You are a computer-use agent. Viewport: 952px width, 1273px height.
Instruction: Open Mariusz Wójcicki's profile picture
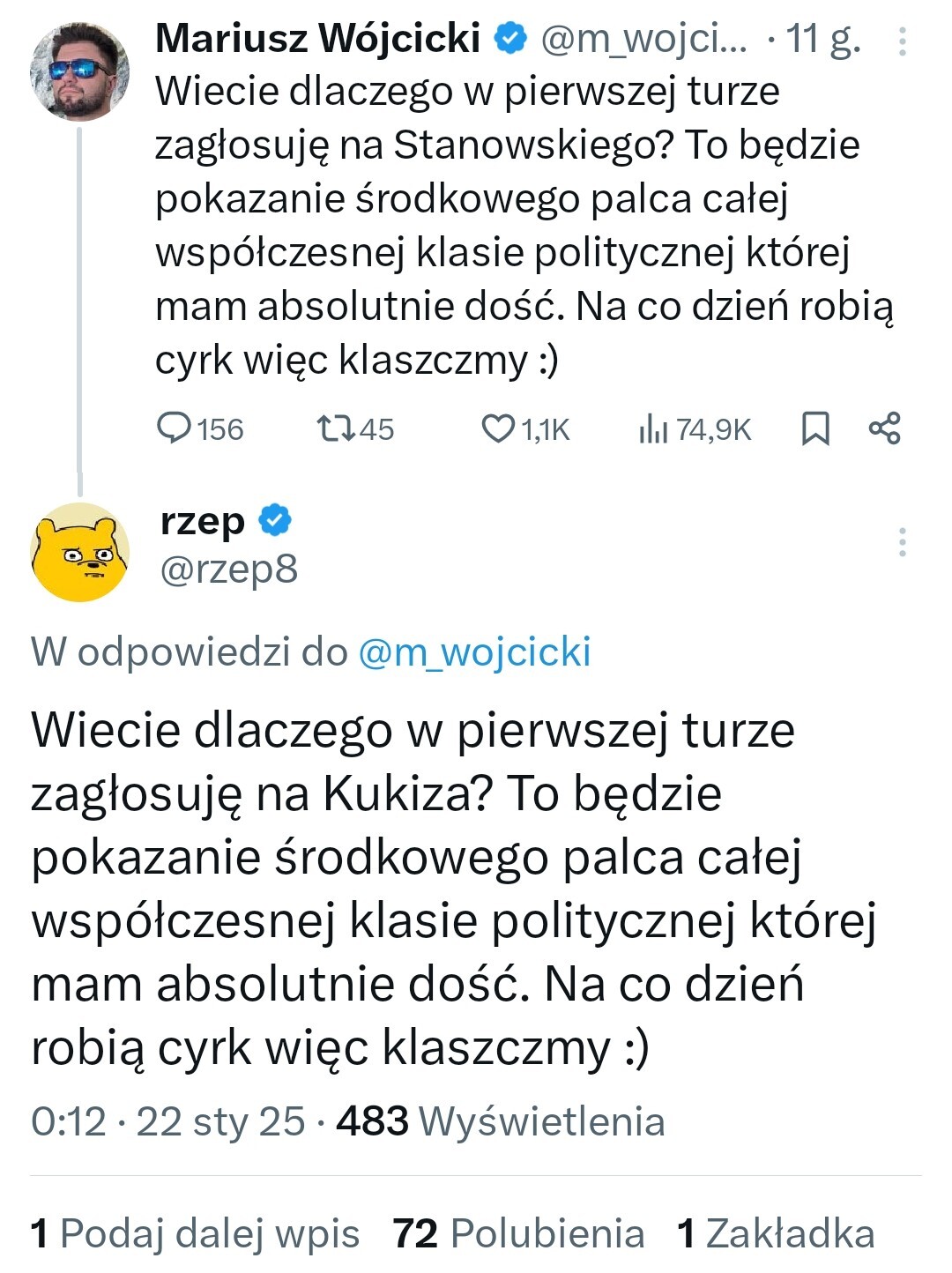tap(80, 71)
